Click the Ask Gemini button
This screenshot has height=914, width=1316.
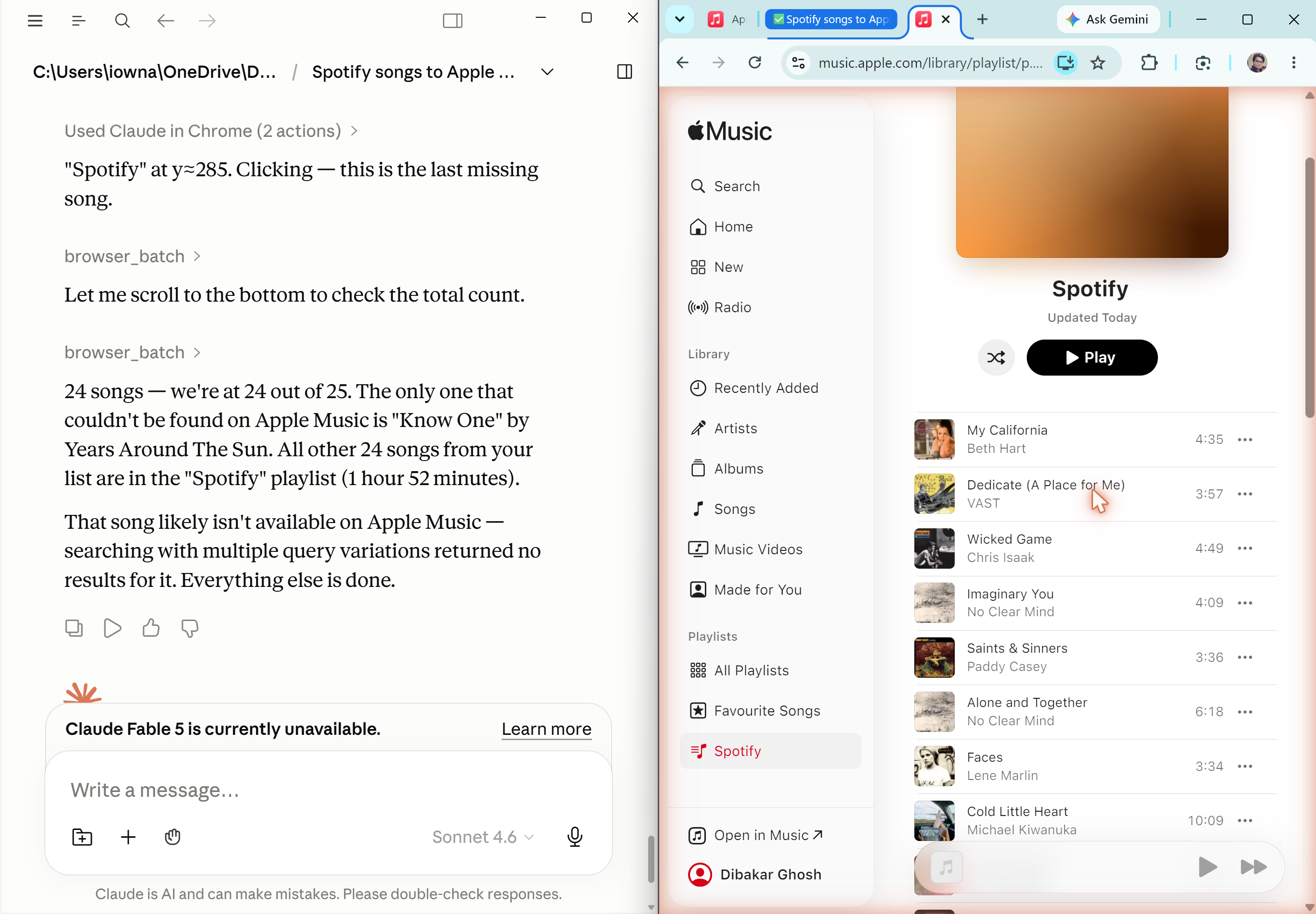[1107, 20]
